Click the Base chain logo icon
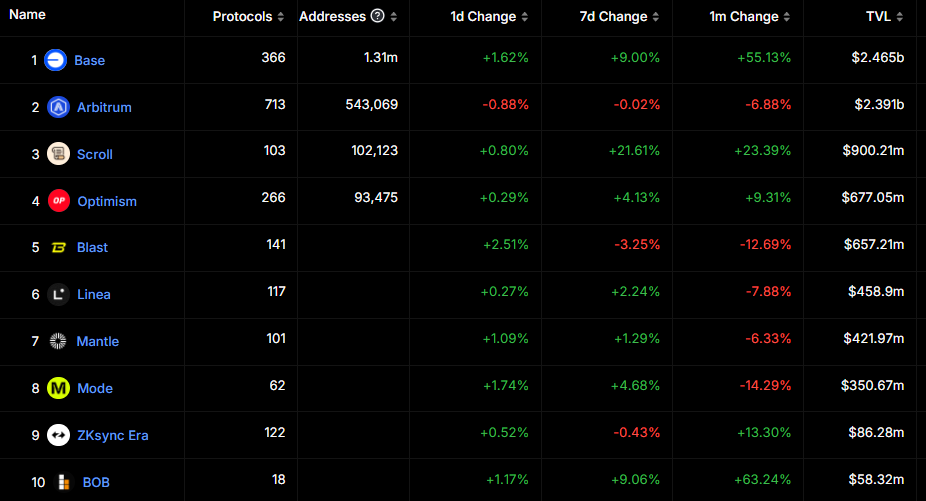 [x=56, y=60]
